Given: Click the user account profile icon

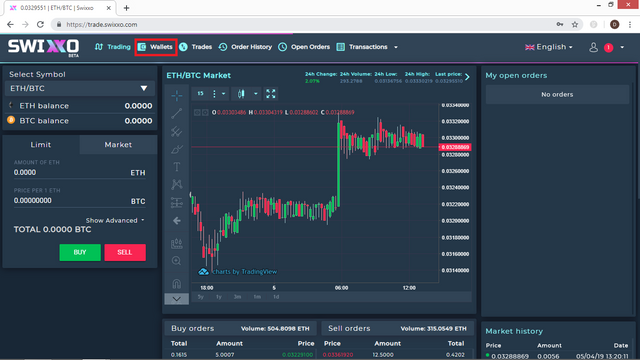Looking at the screenshot, I should tap(593, 47).
